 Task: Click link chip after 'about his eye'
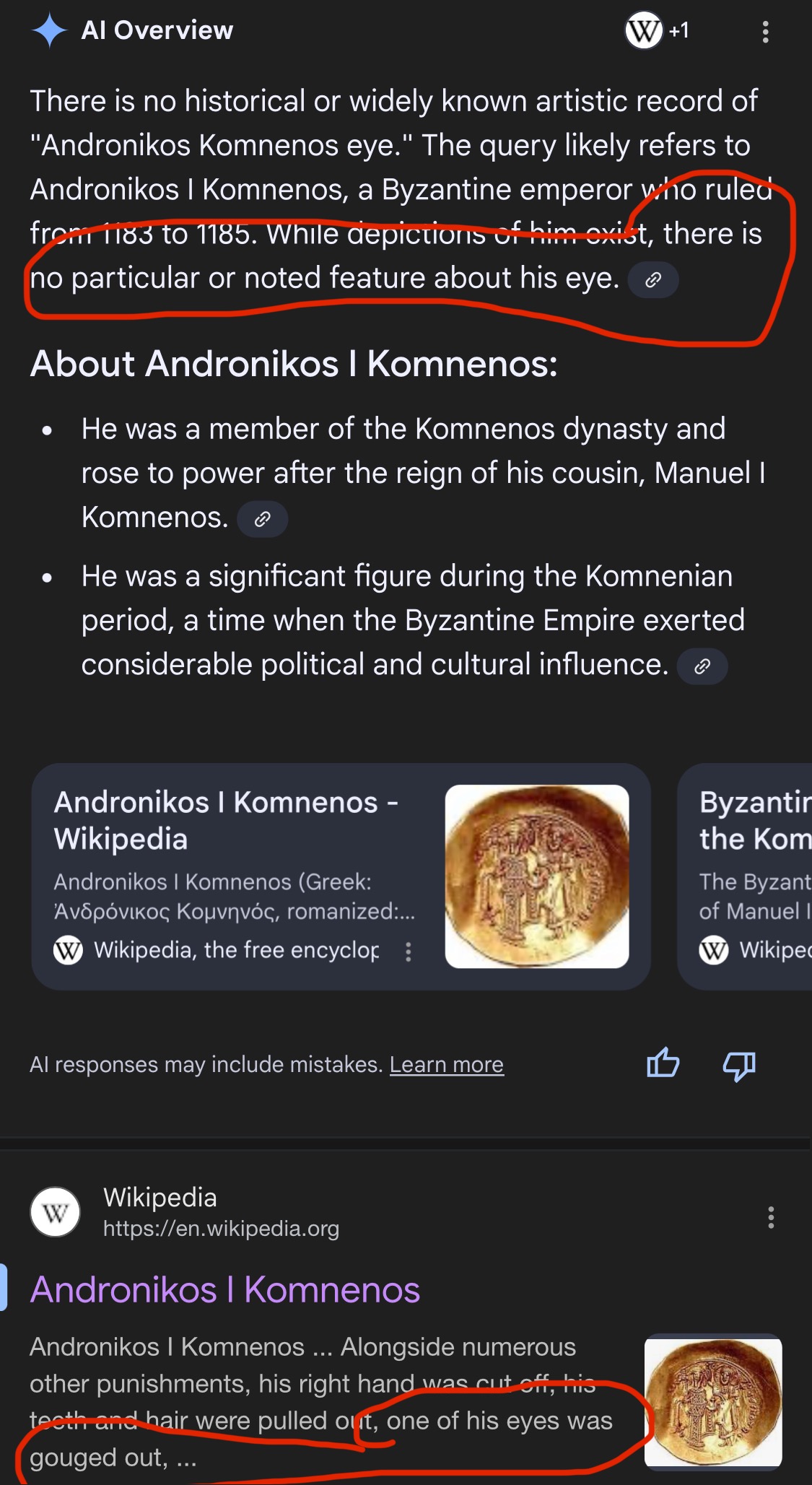[652, 280]
